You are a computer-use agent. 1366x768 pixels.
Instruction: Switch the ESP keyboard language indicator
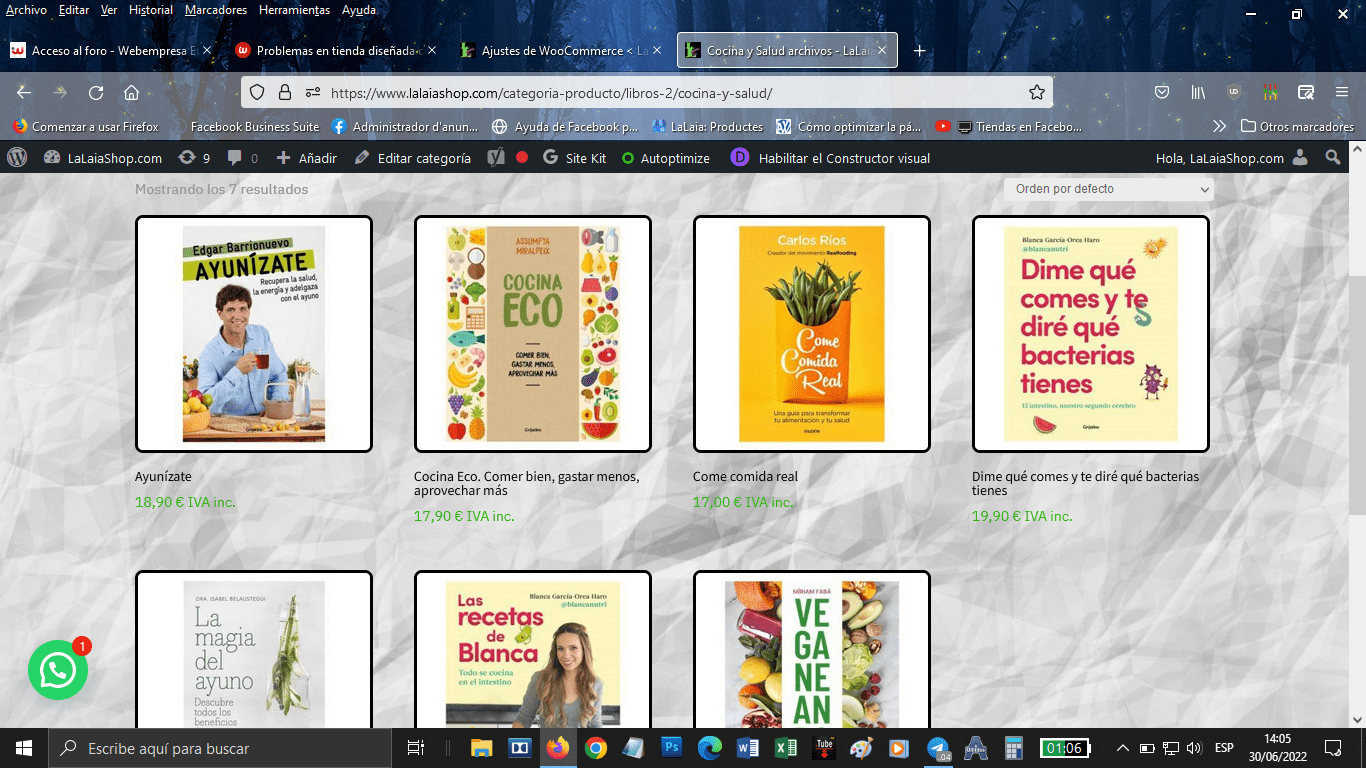1224,748
